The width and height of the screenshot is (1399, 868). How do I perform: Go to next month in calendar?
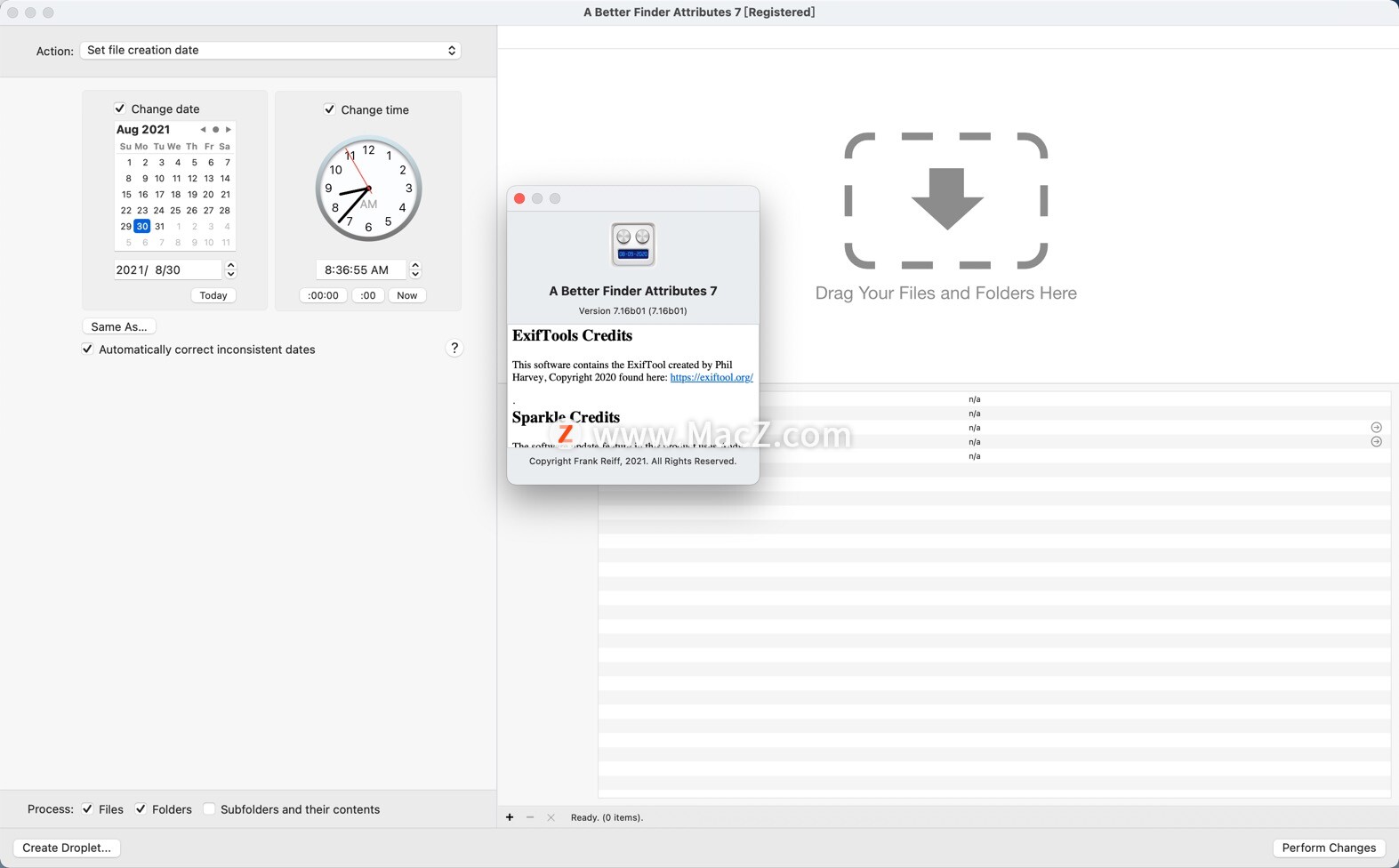point(229,130)
